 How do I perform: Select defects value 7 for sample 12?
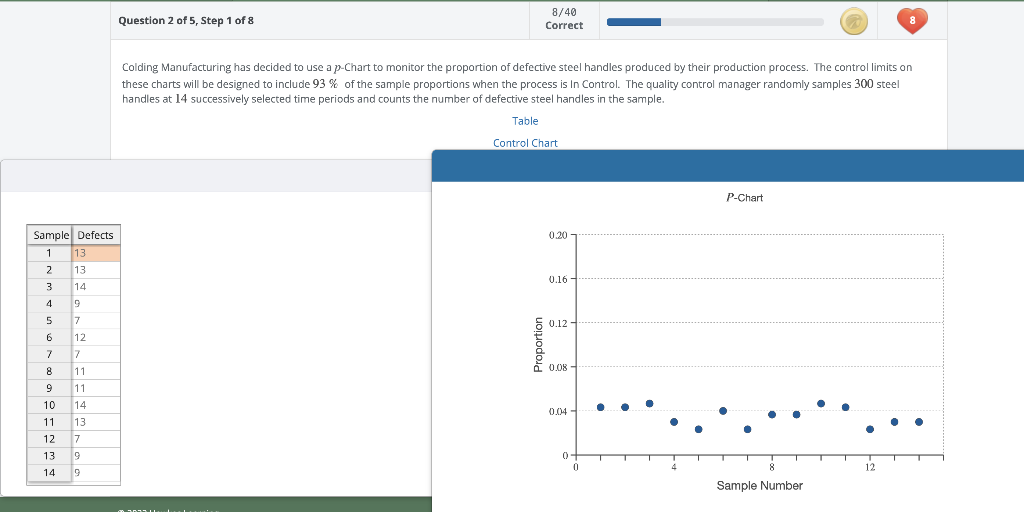(x=96, y=439)
